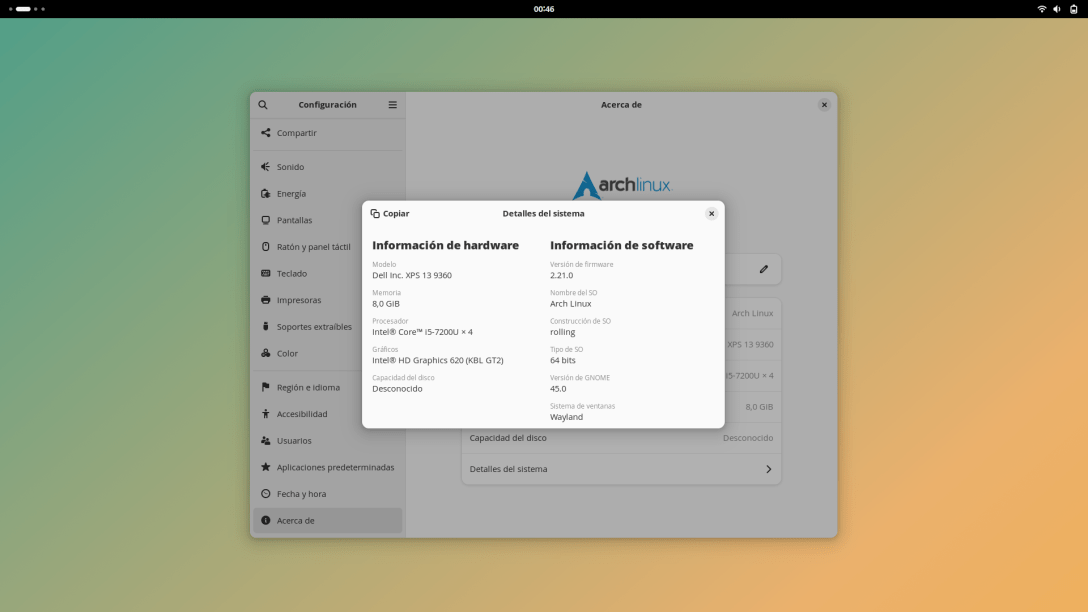This screenshot has height=612, width=1088.
Task: Click the USB drive icon beside Soportes extraíbles
Action: pyautogui.click(x=266, y=326)
